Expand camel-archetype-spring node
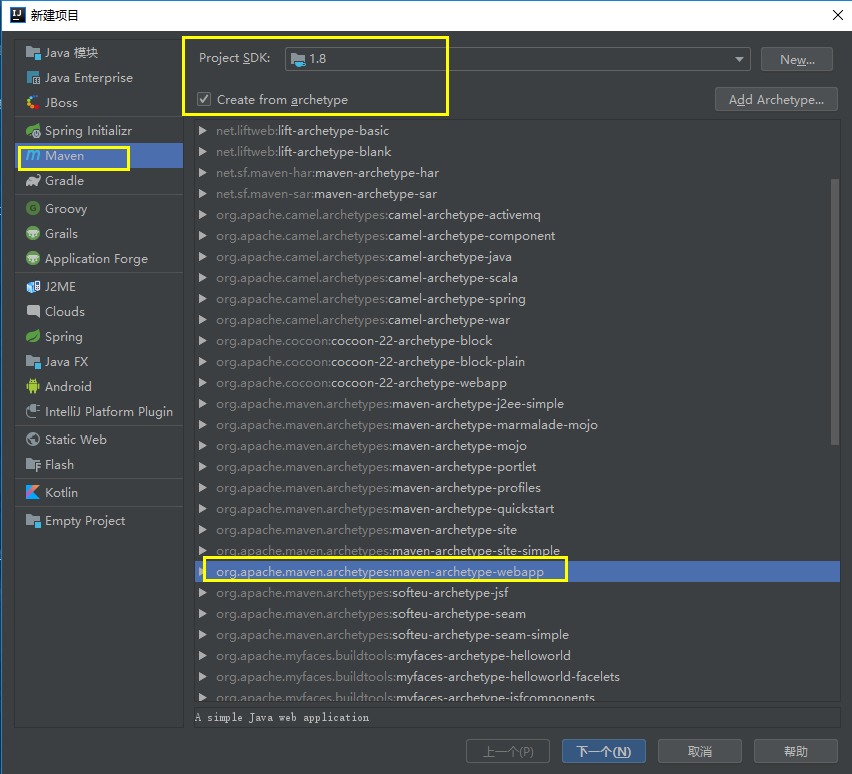Screen dimensions: 852x774 (203, 299)
